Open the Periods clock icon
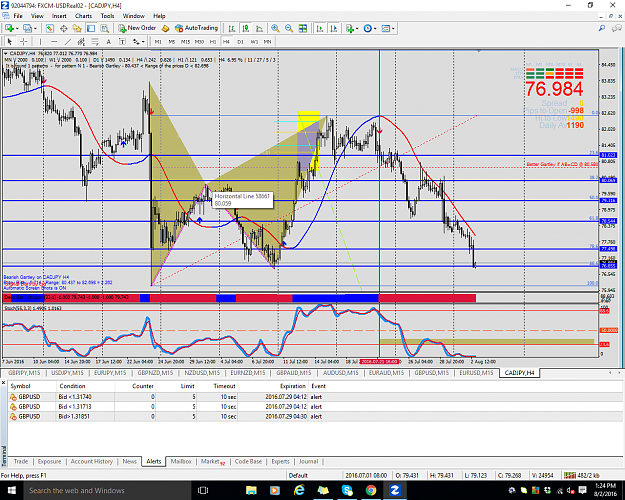 click(x=368, y=28)
